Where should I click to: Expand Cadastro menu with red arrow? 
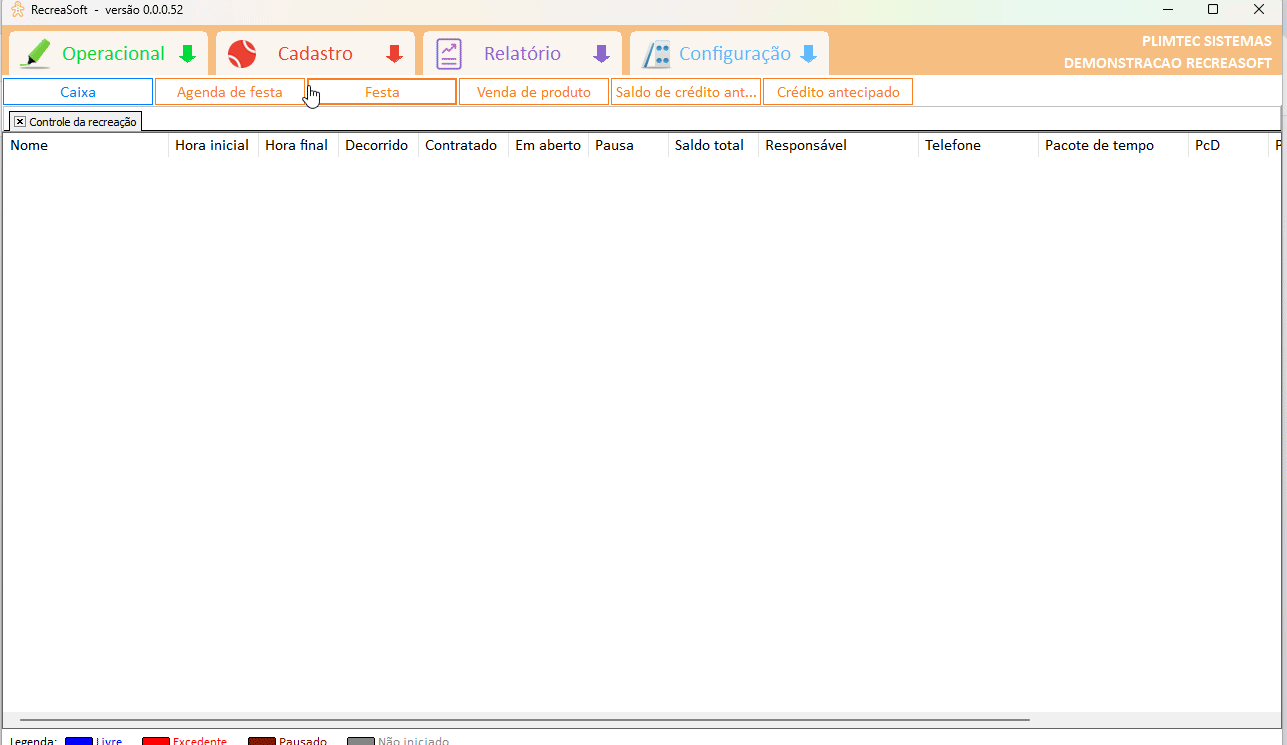[394, 54]
